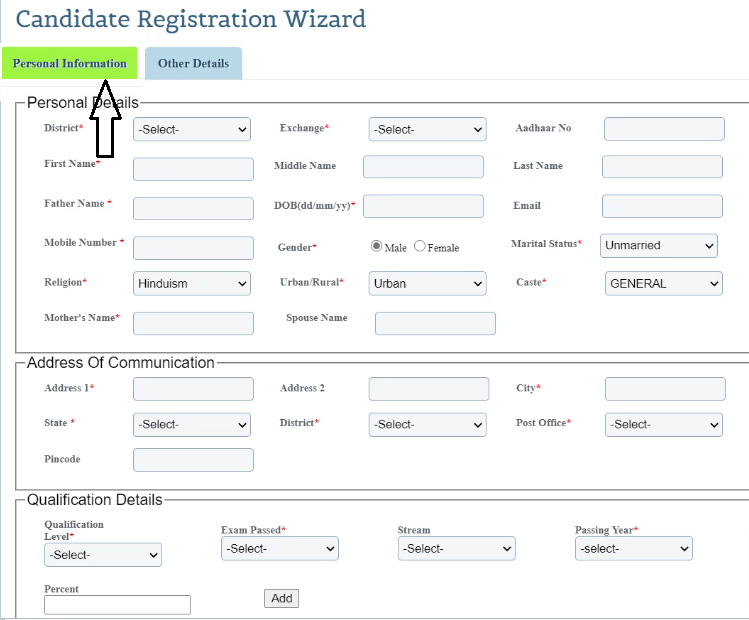Image resolution: width=749 pixels, height=620 pixels.
Task: Choose the Female gender radio button
Action: (x=419, y=246)
